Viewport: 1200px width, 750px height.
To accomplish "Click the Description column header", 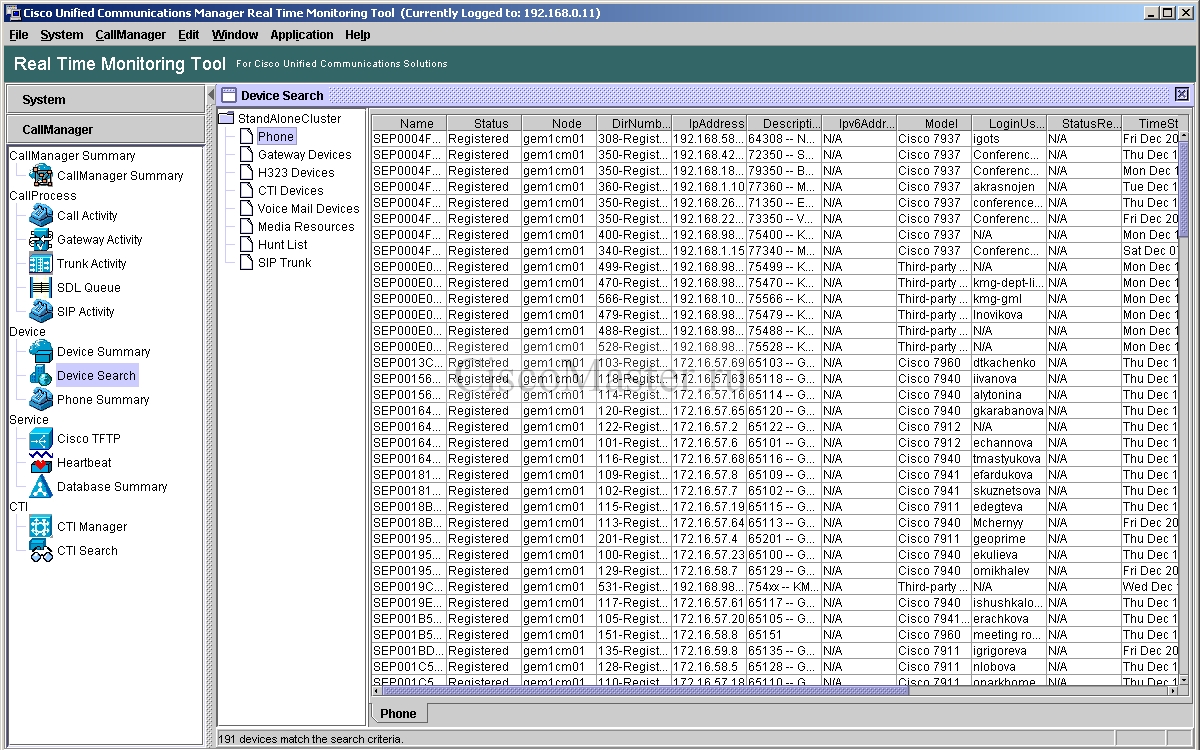I will (784, 123).
